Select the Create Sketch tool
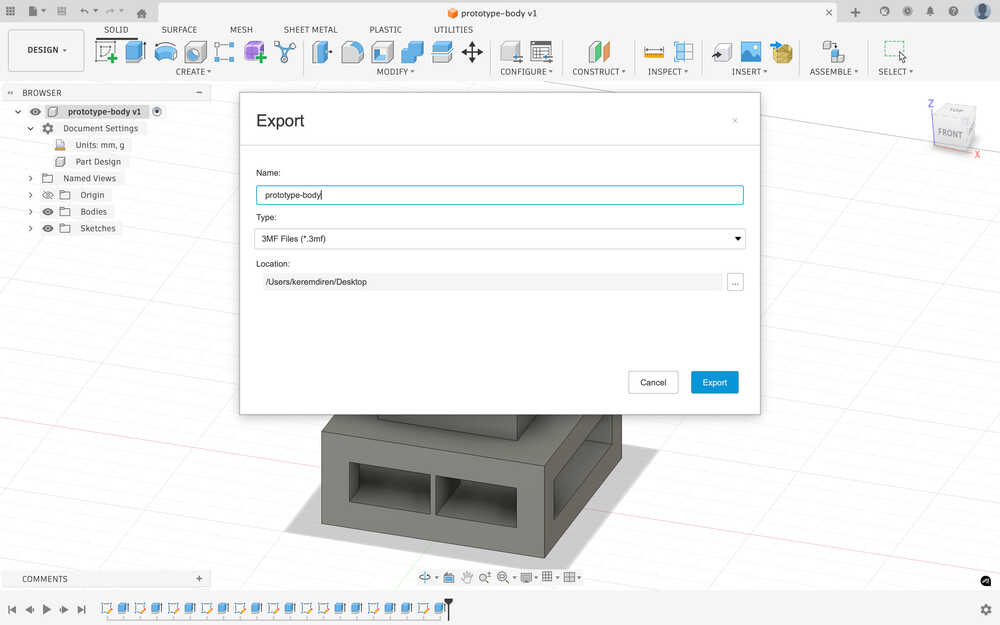1000x625 pixels. (x=106, y=52)
